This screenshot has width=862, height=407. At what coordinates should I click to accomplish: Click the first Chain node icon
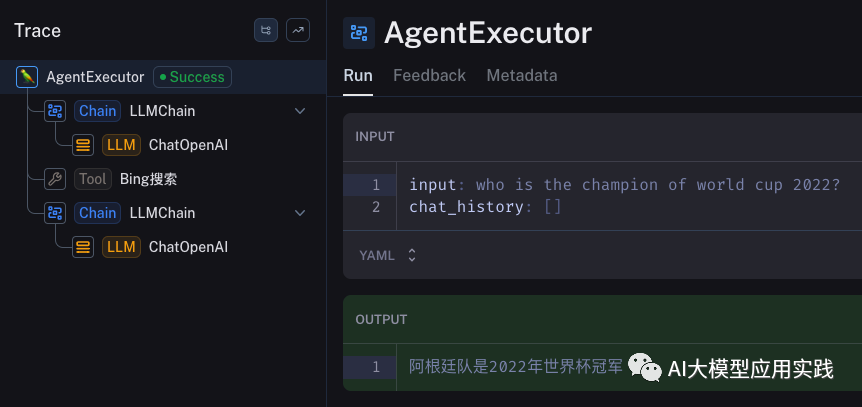pos(56,110)
